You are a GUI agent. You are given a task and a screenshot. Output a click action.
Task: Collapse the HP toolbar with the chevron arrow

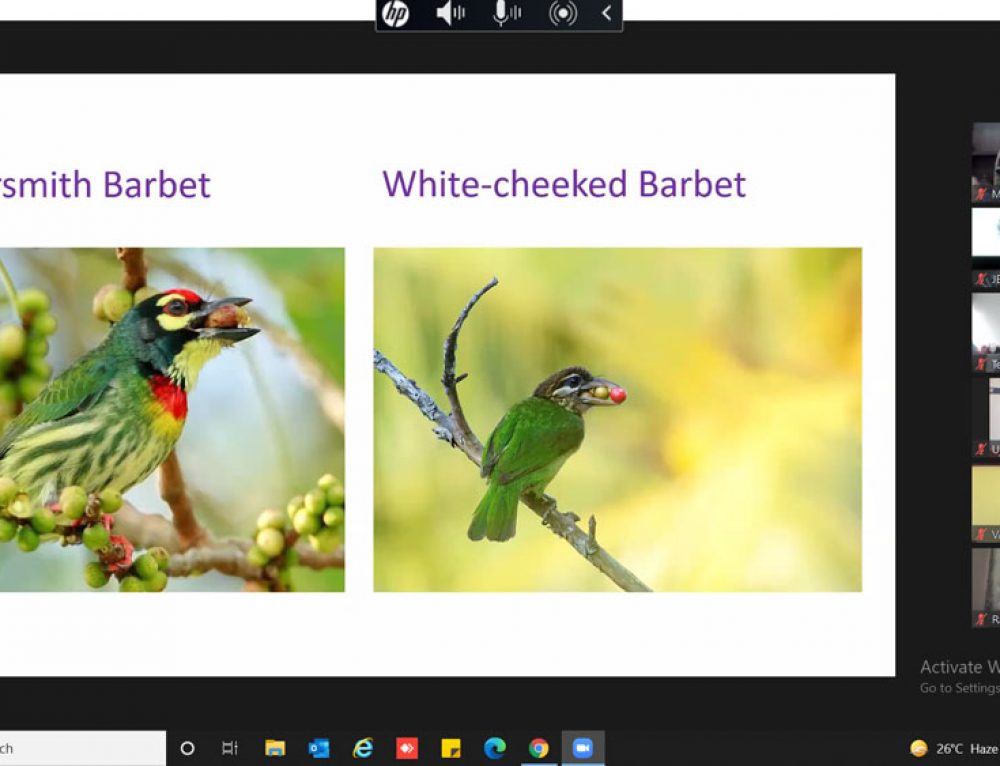pyautogui.click(x=607, y=13)
